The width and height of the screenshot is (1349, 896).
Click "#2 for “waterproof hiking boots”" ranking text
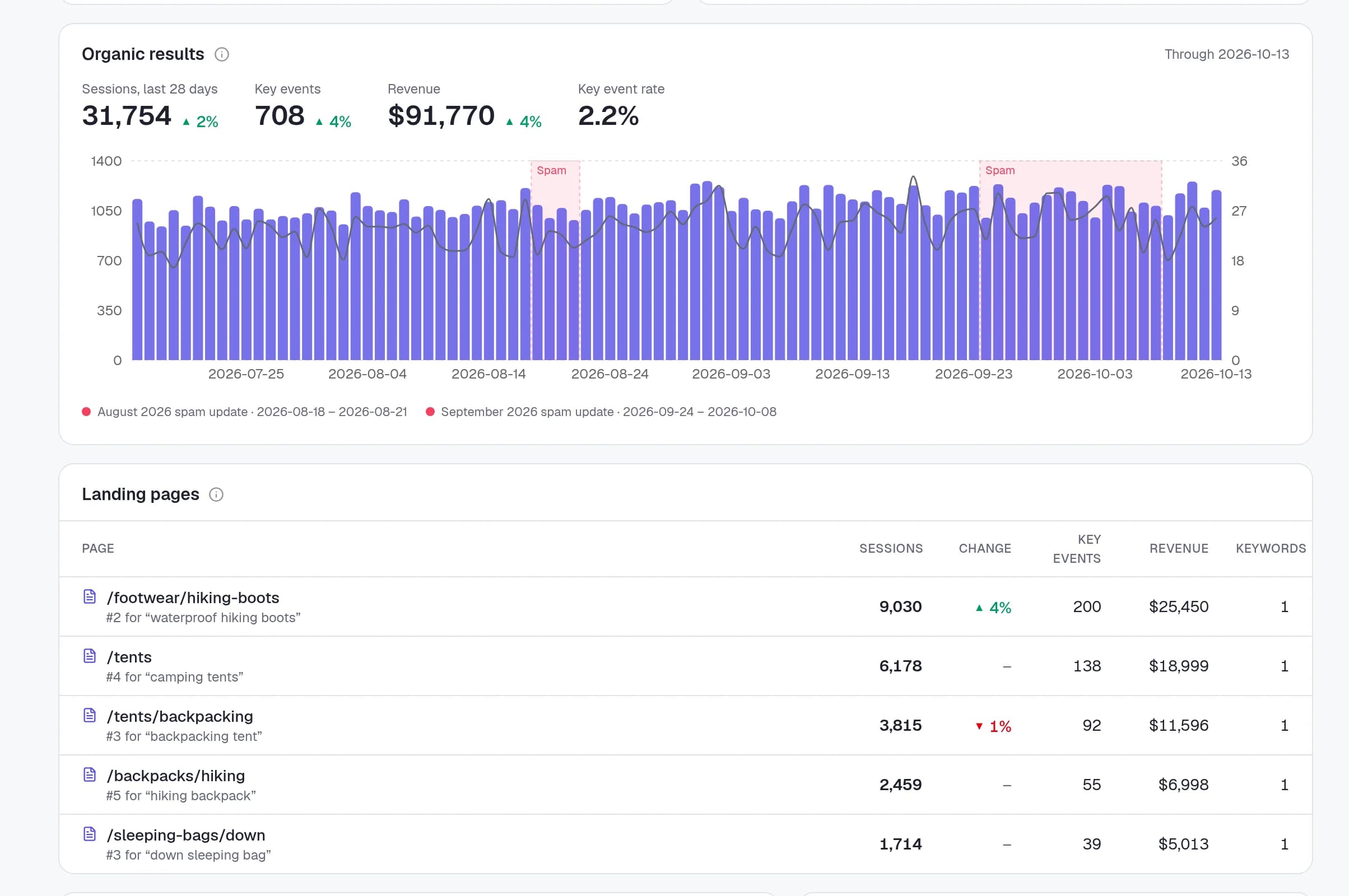pos(203,618)
